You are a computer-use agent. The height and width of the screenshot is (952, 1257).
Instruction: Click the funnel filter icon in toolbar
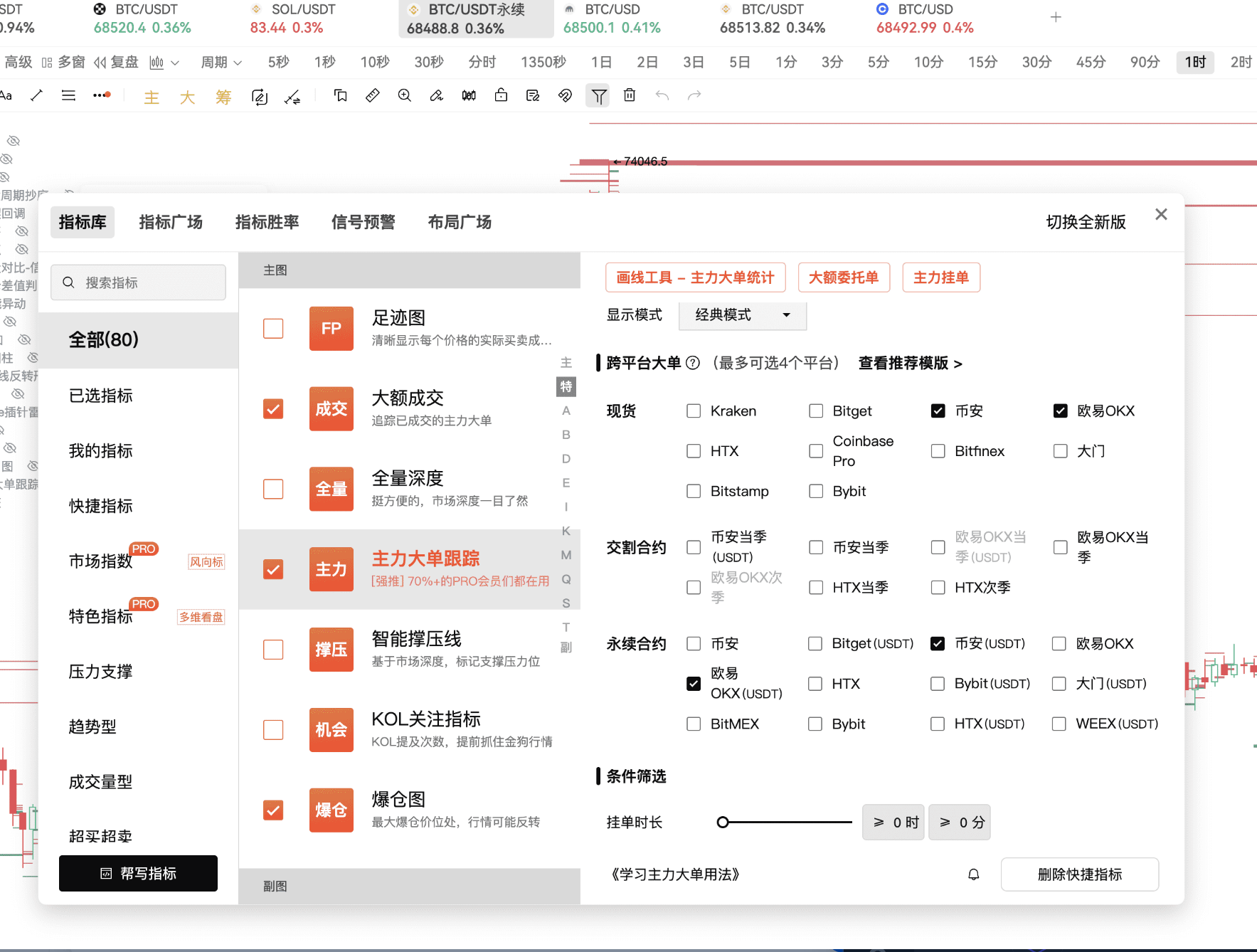tap(599, 95)
